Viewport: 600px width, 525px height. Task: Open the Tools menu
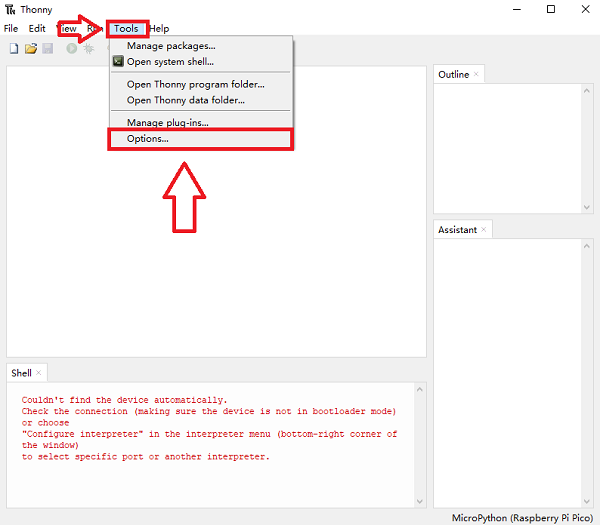[x=126, y=29]
